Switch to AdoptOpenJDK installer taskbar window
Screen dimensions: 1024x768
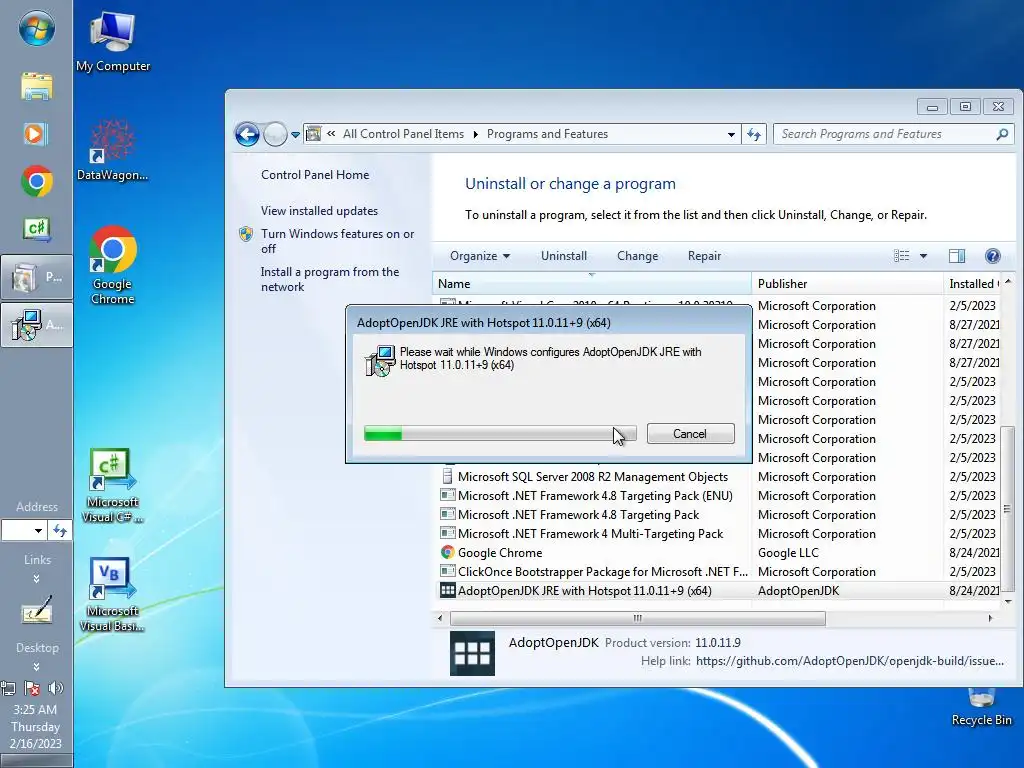(37, 325)
